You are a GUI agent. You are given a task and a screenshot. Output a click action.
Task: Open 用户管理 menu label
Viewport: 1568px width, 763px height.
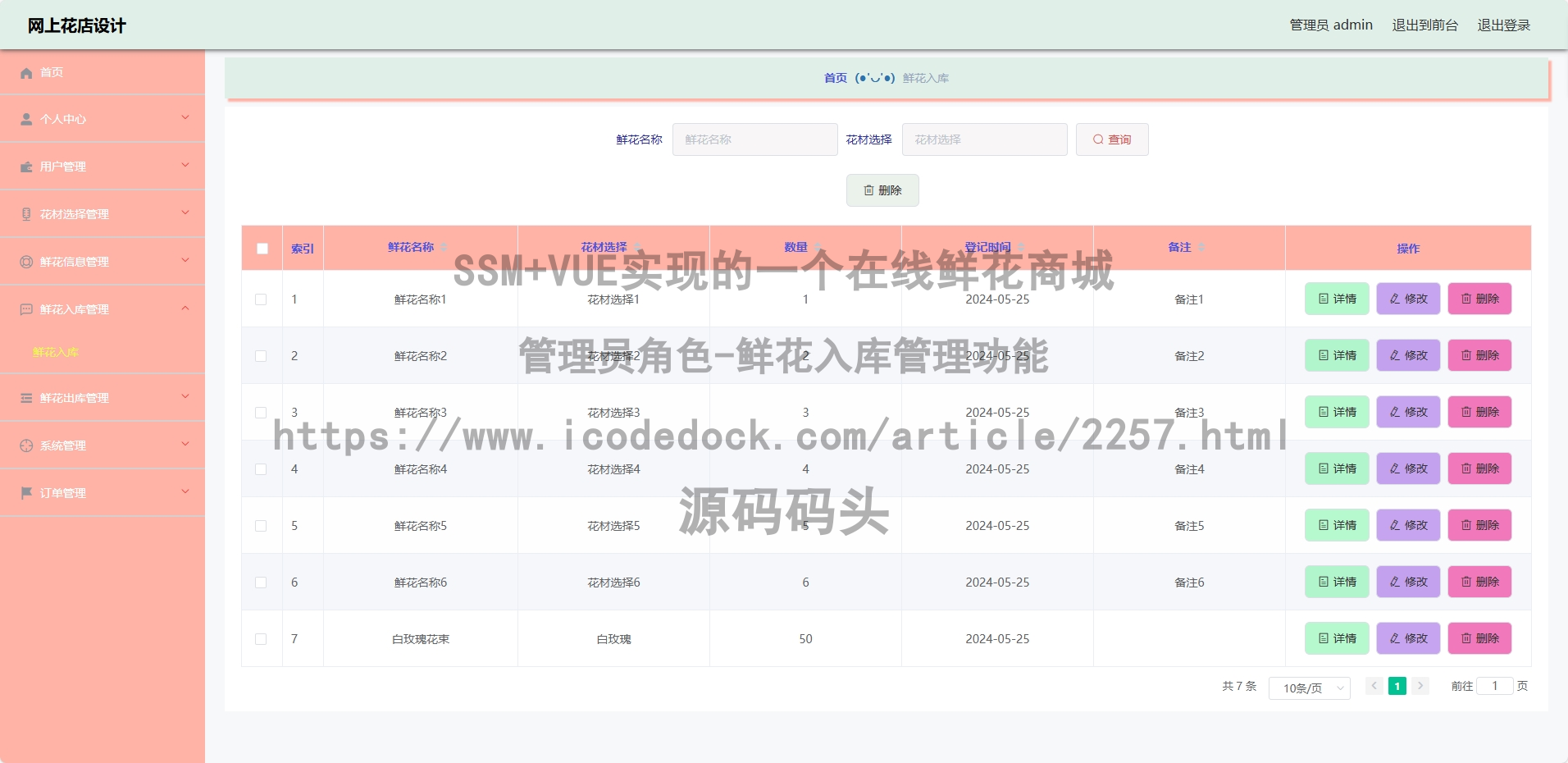pyautogui.click(x=63, y=167)
